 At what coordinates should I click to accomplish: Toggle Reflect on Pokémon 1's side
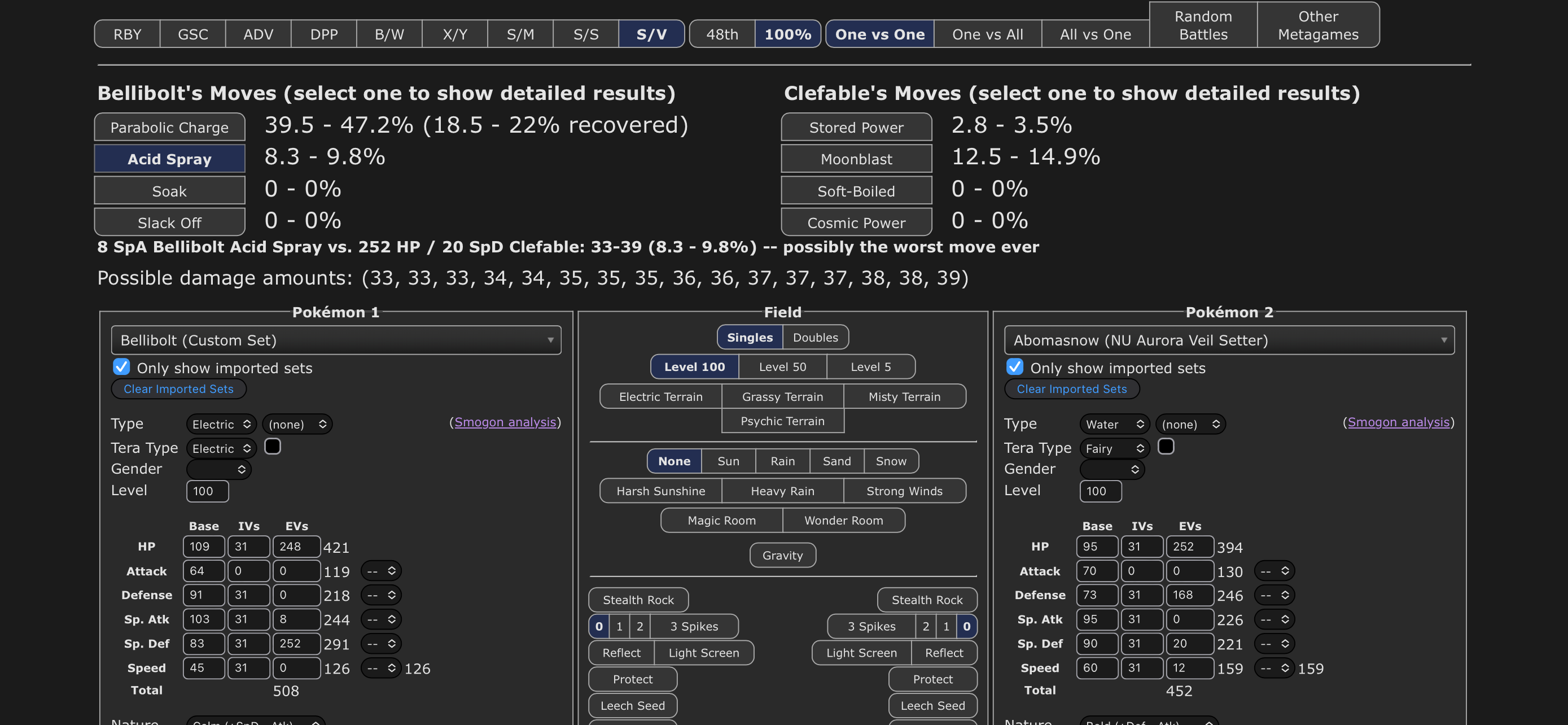(x=621, y=653)
